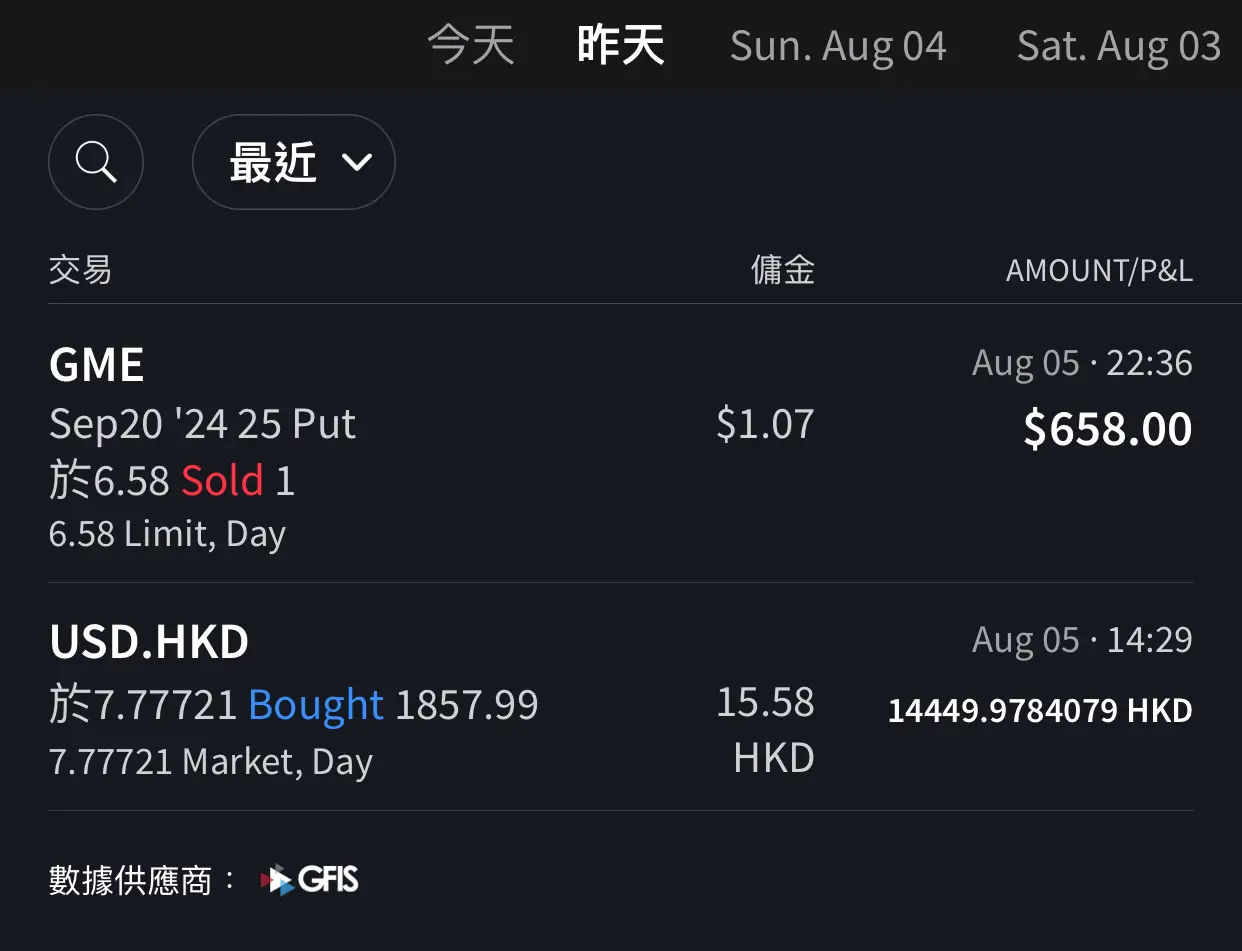Viewport: 1242px width, 951px height.
Task: Select the 昨天 tab
Action: [621, 46]
